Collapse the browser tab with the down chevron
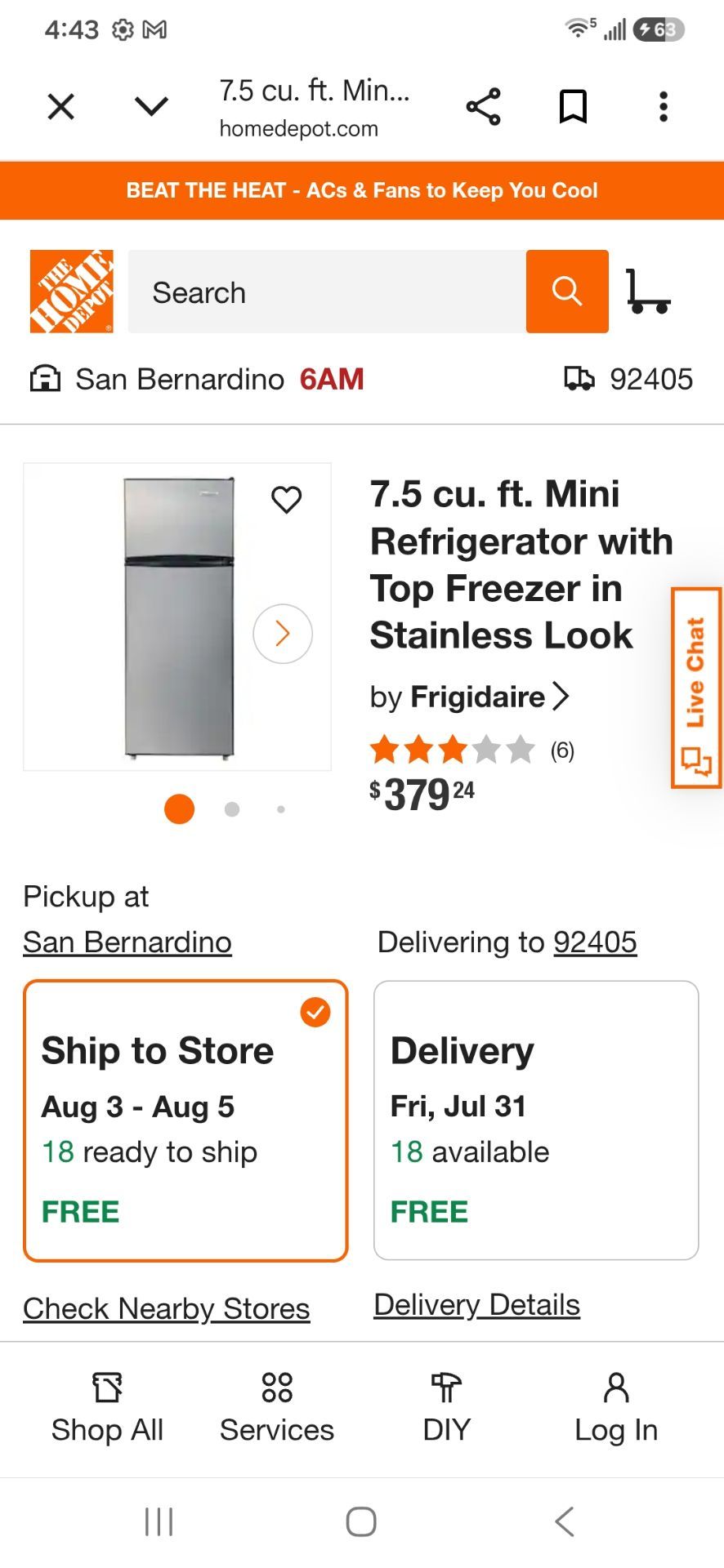Screen dimensions: 724x1568 (x=151, y=107)
